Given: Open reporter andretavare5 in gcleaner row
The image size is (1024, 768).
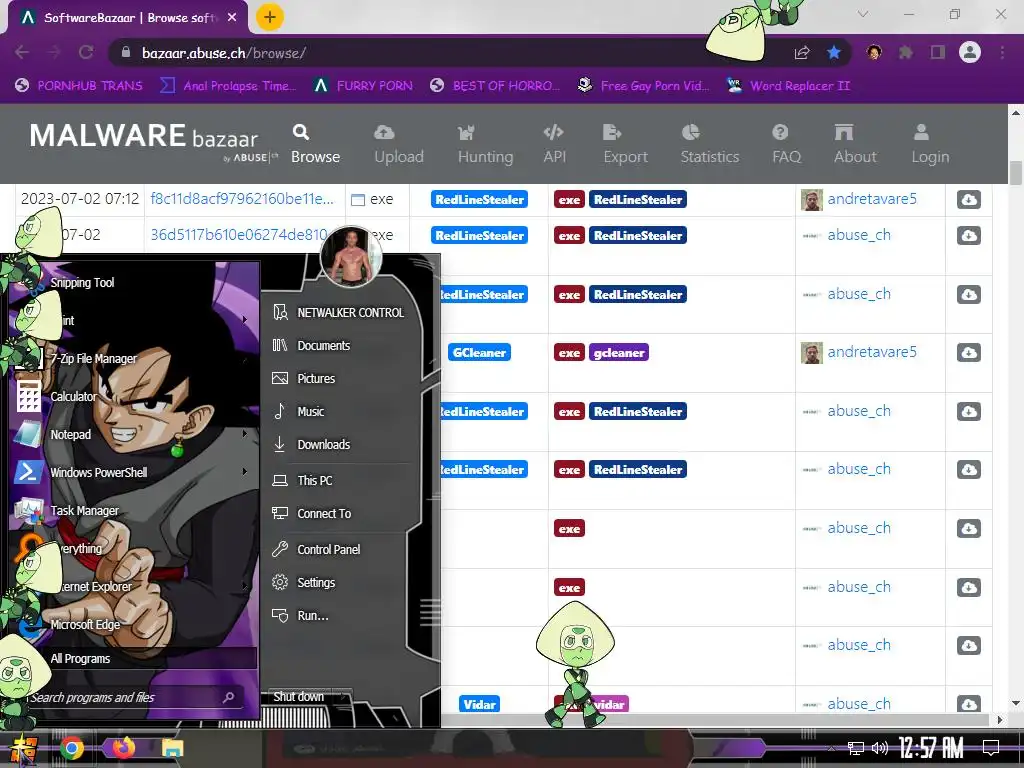Looking at the screenshot, I should (x=872, y=352).
